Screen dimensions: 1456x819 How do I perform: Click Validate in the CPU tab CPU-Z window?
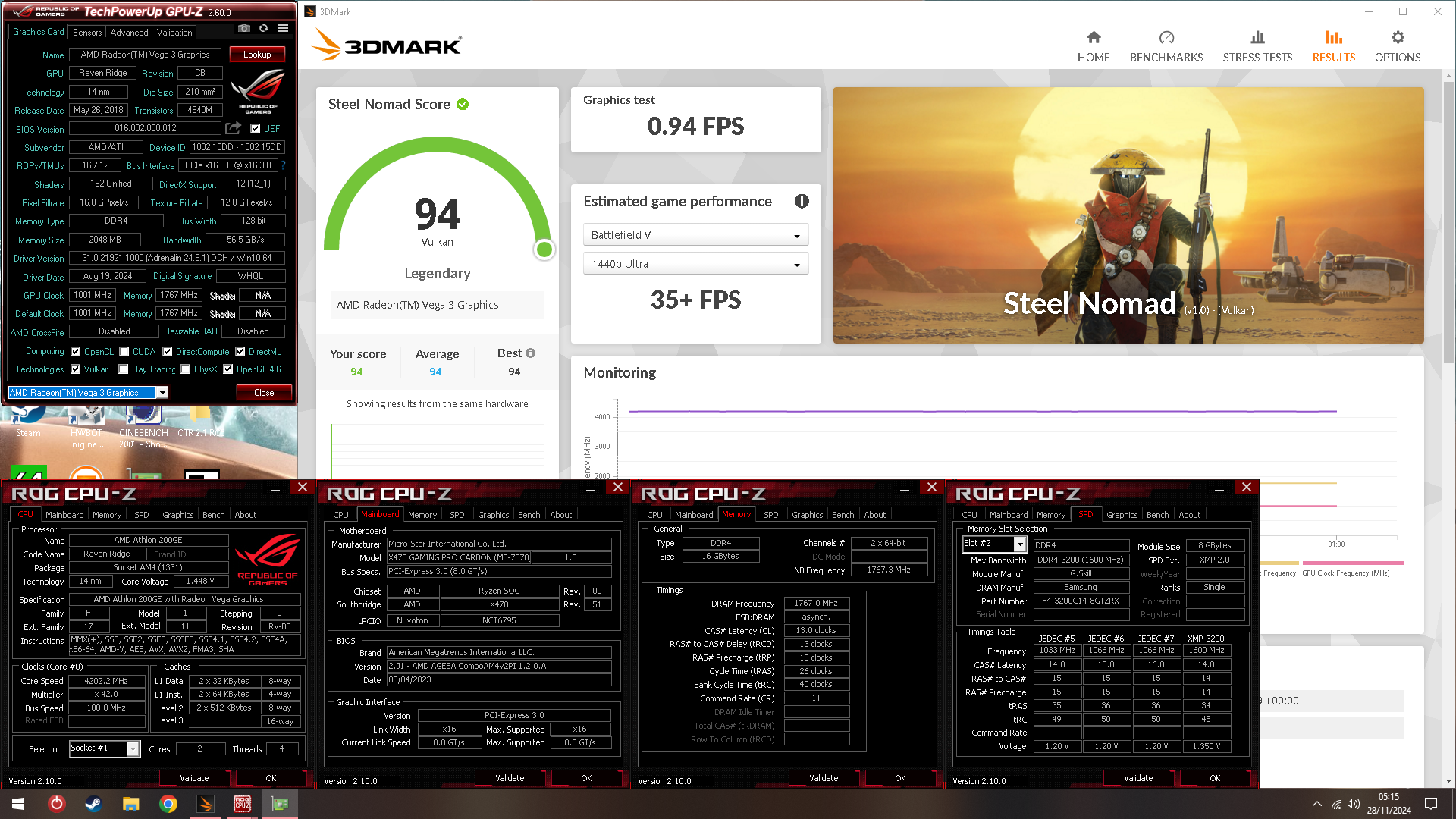point(194,778)
